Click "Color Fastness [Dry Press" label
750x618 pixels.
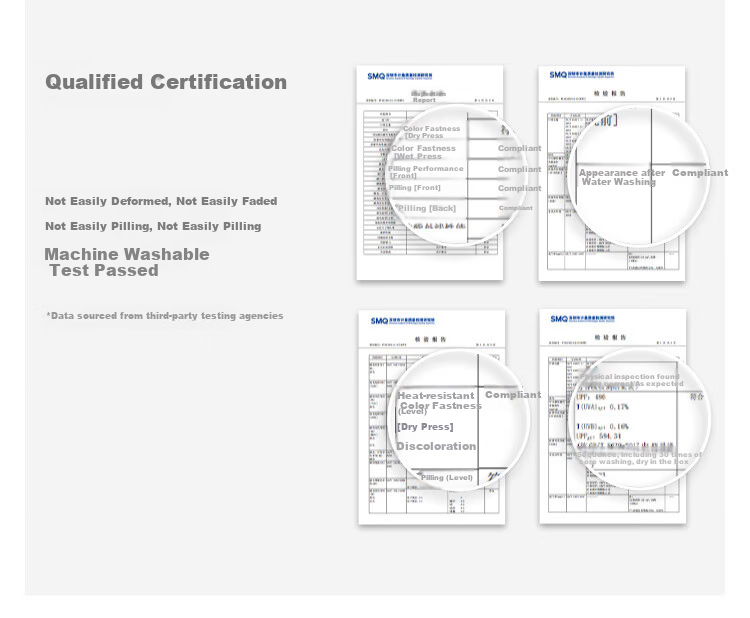coord(431,132)
